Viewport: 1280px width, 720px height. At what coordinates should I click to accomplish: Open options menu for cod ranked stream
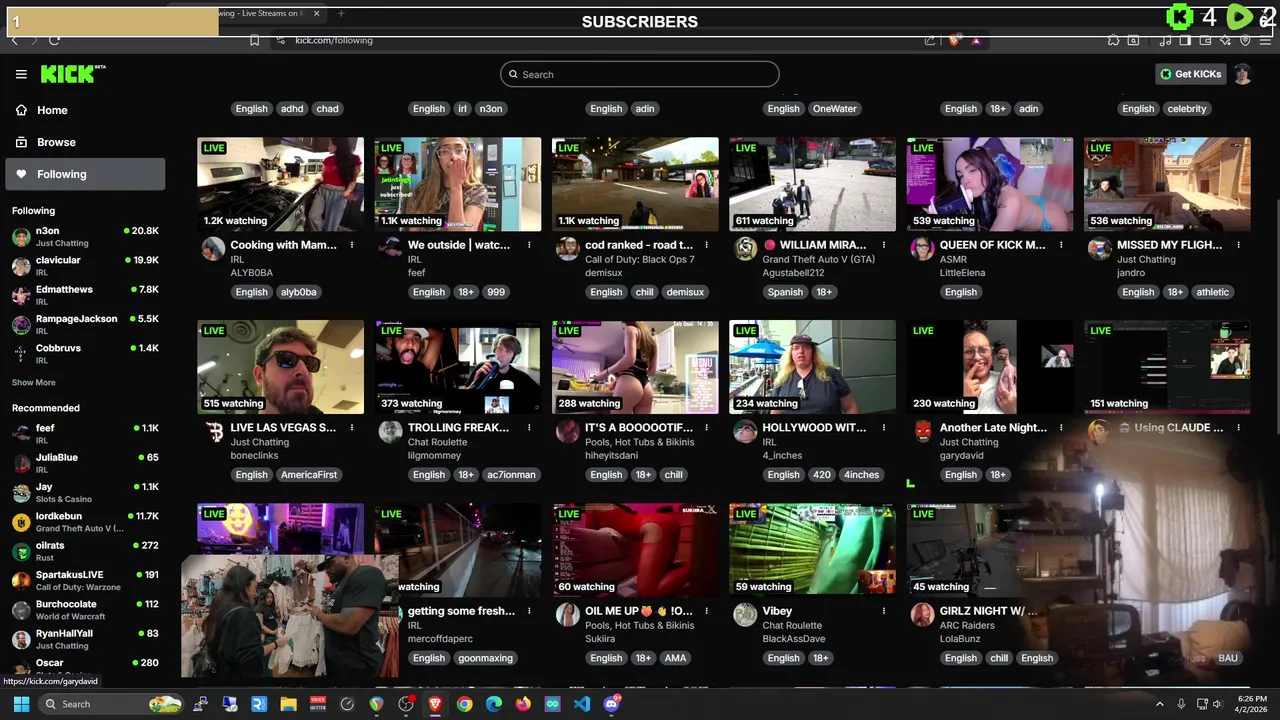[x=706, y=245]
